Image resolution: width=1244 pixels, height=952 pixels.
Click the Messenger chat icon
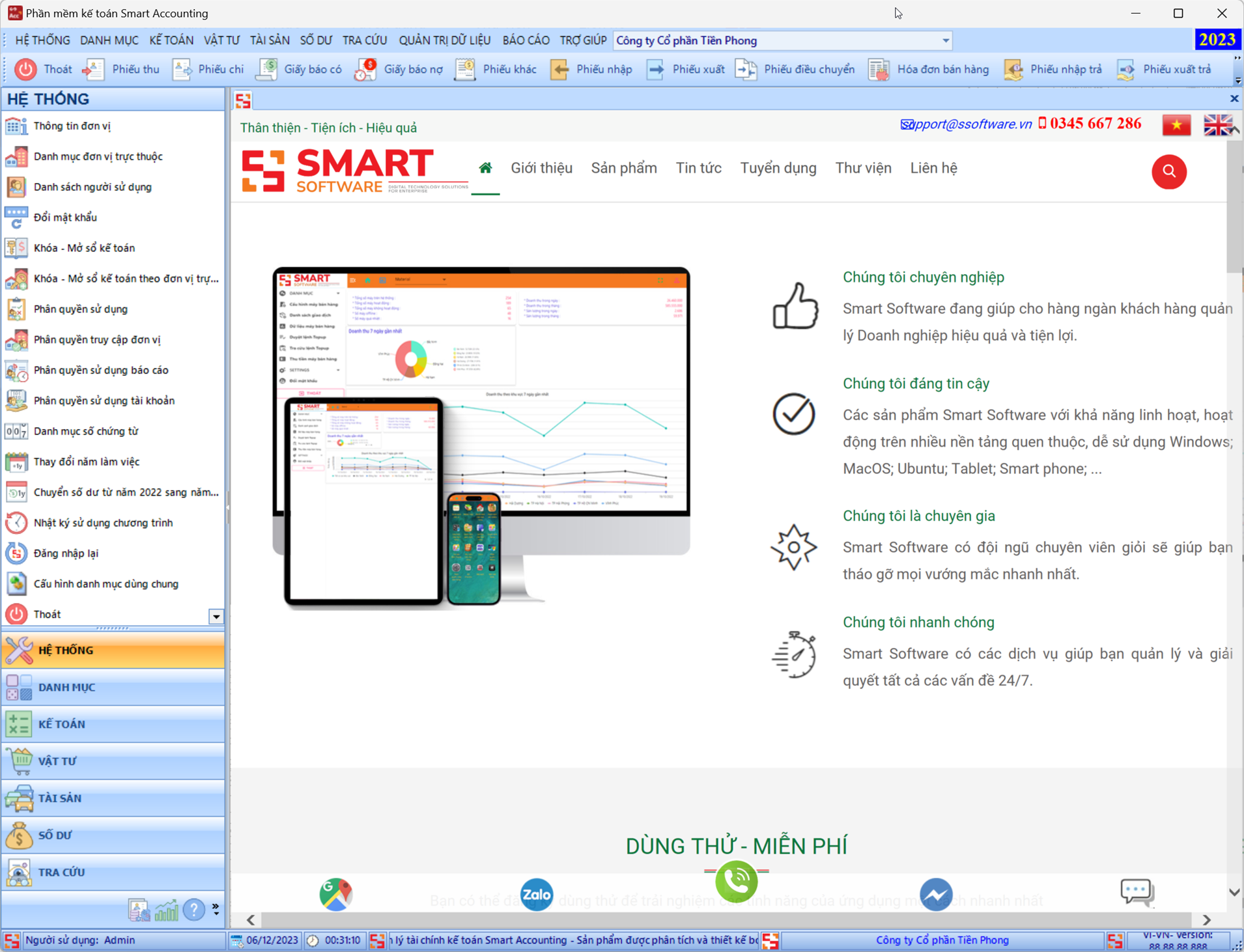pos(936,895)
